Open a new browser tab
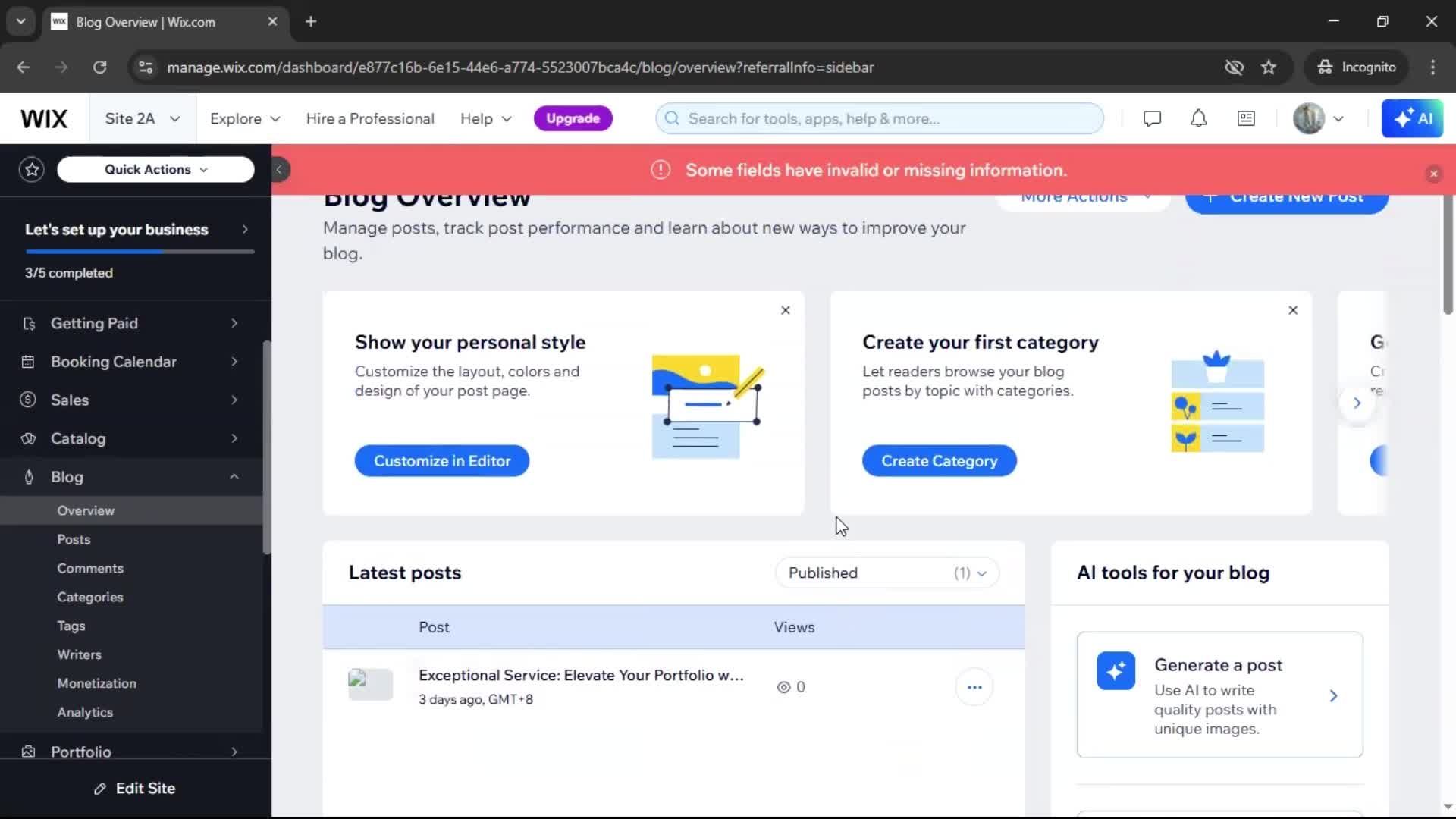 [x=311, y=21]
